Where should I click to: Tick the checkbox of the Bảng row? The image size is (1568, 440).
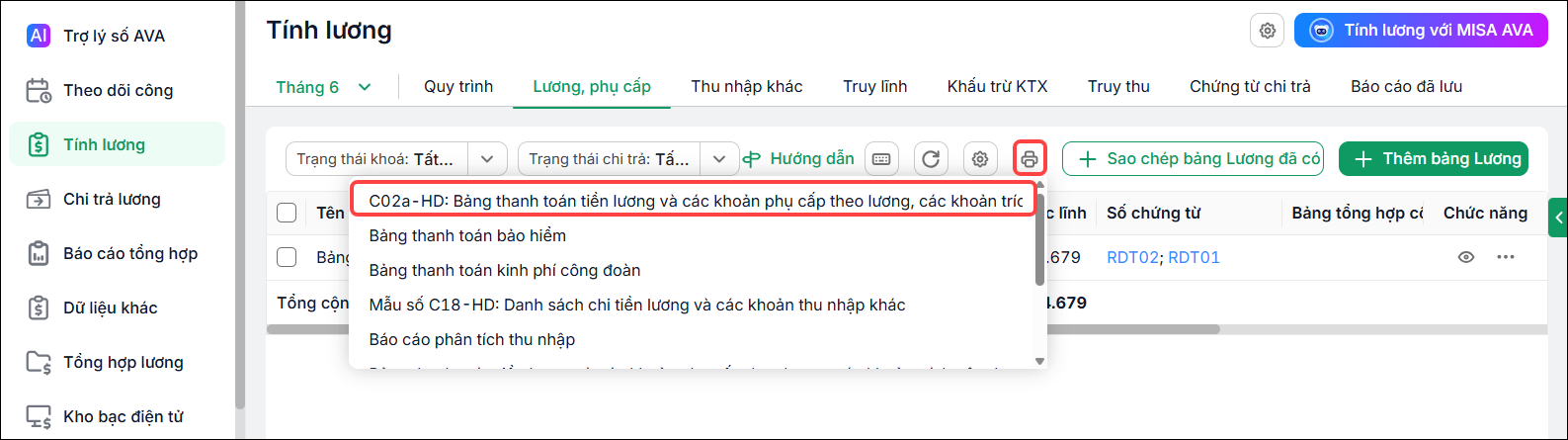tap(287, 257)
